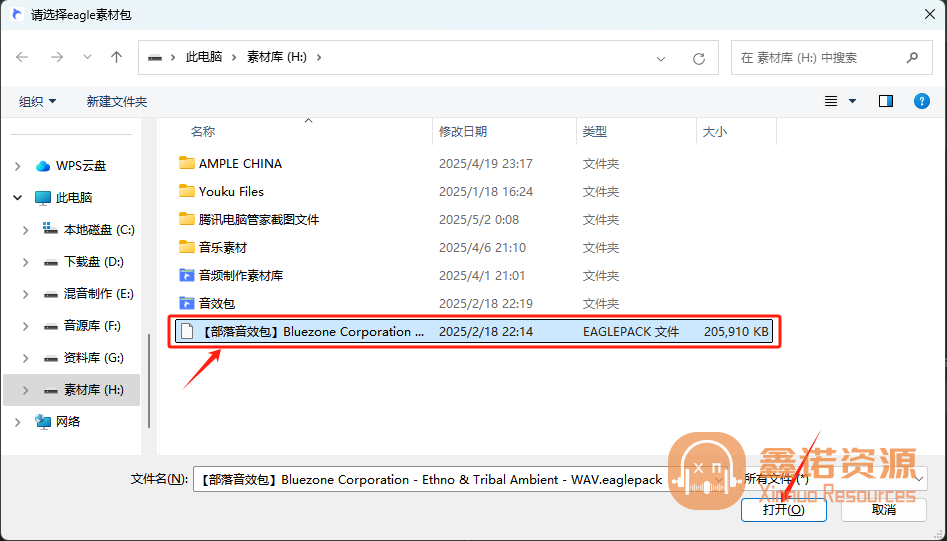Click the search magnifier icon
This screenshot has height=541, width=947.
click(911, 58)
